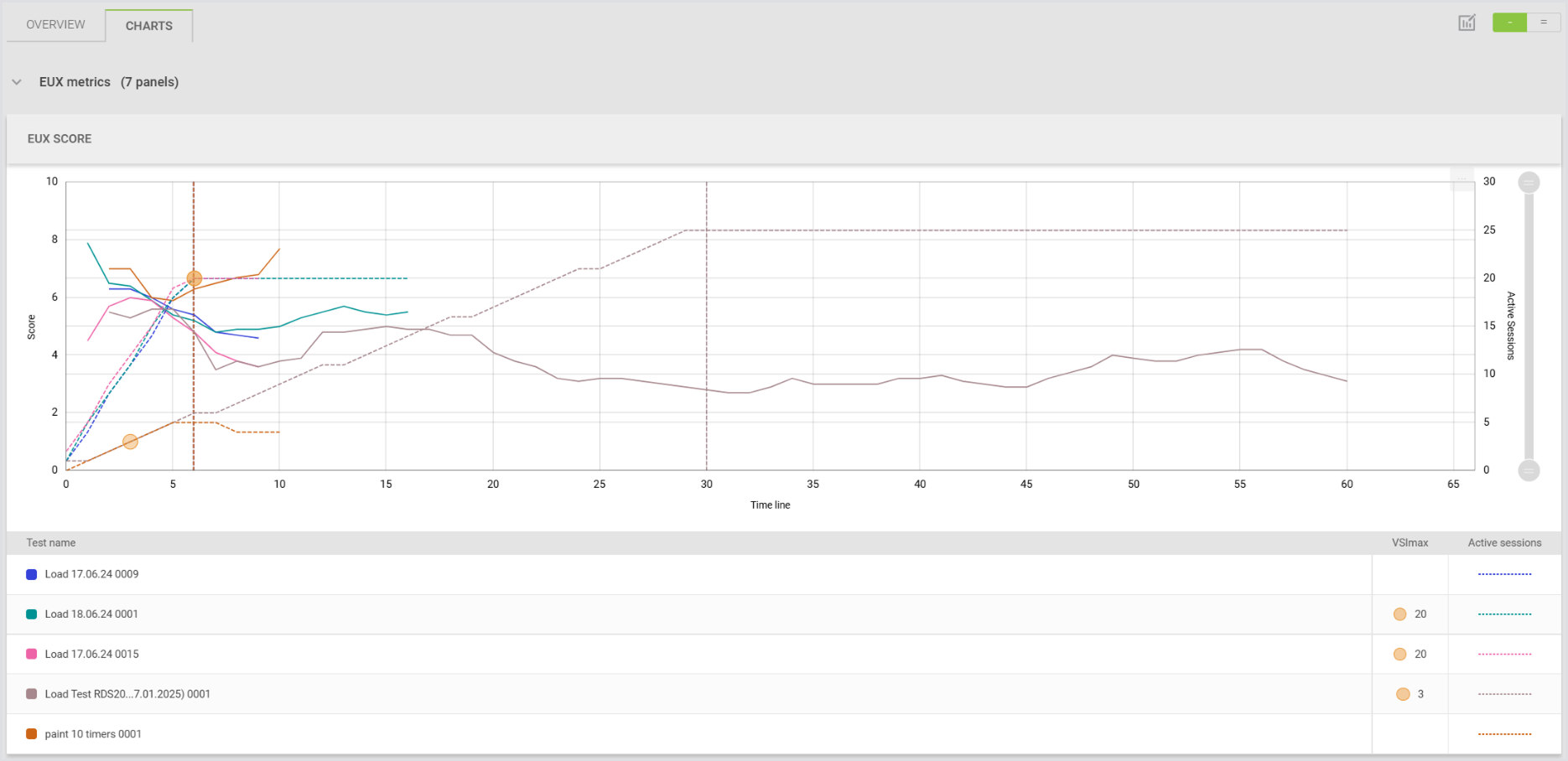Click the lower orange marker on chart
1568x761 pixels.
click(x=130, y=442)
